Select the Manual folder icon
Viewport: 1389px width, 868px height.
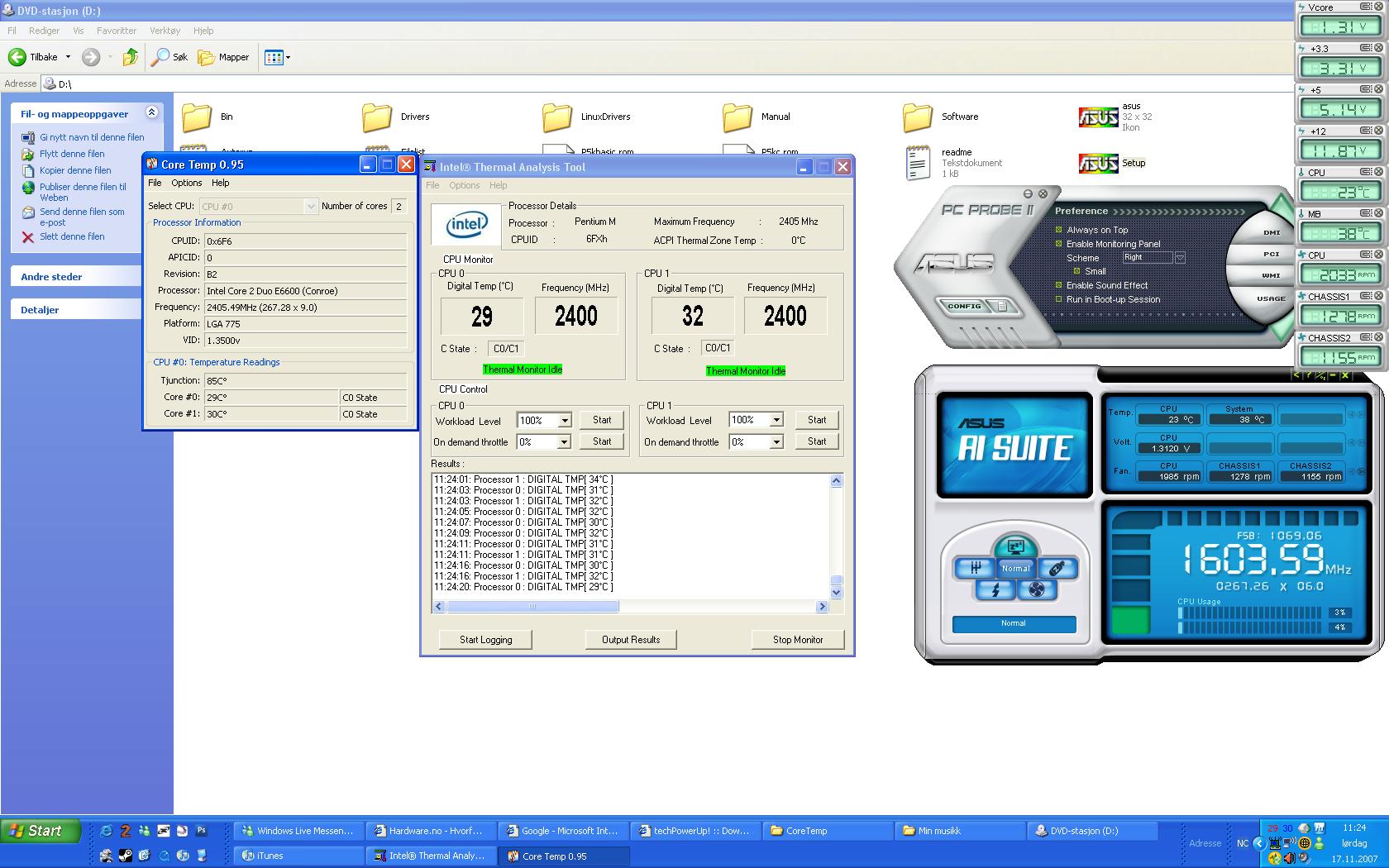[737, 117]
